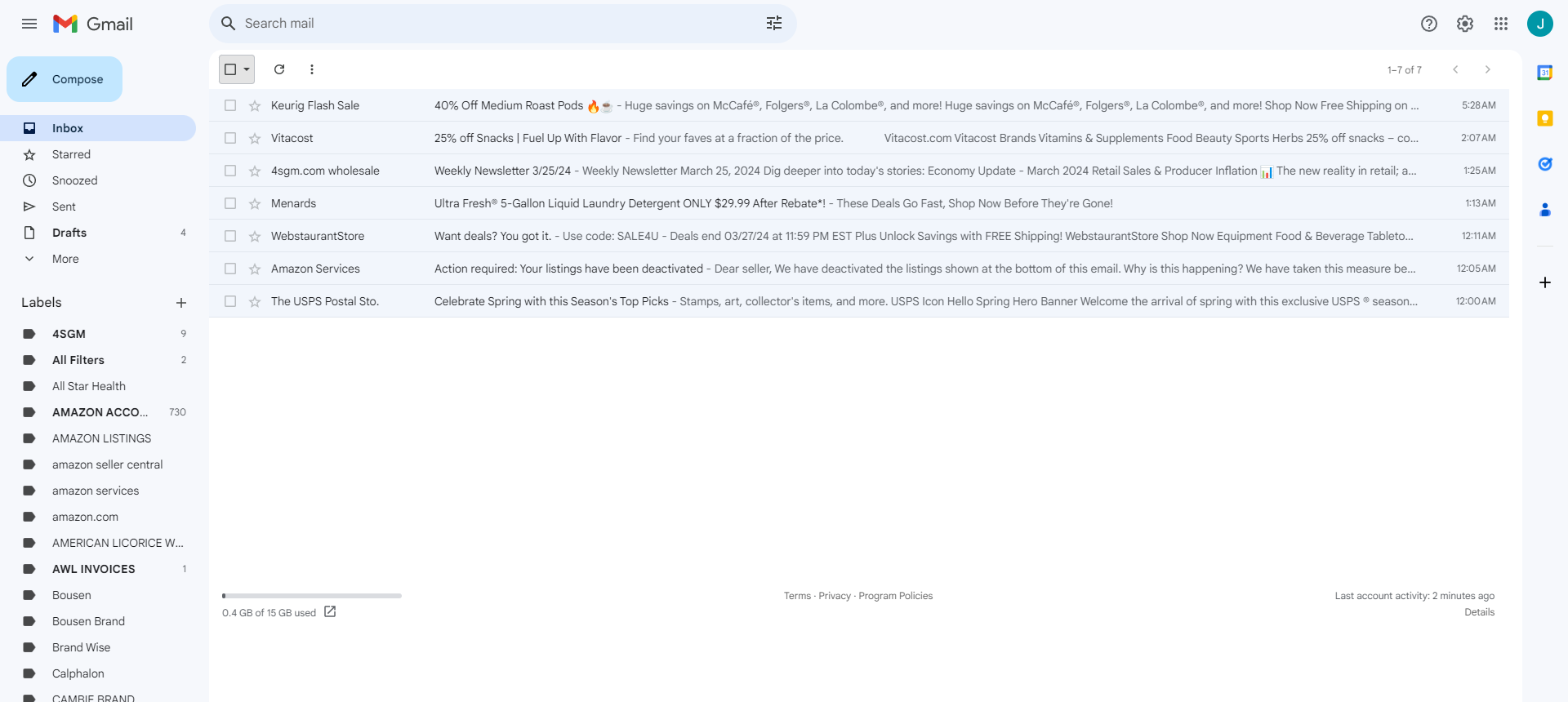Open storage management link icon
1568x702 pixels.
(330, 611)
